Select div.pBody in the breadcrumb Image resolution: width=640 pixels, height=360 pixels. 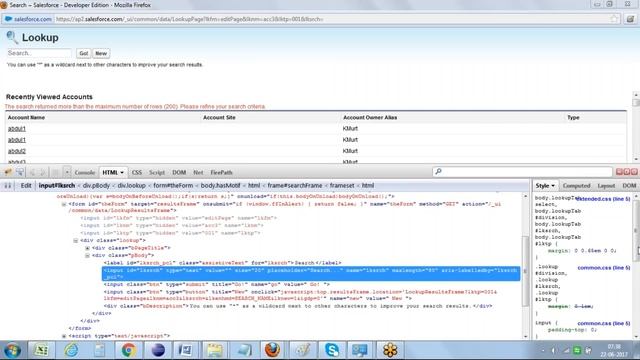[x=96, y=186]
